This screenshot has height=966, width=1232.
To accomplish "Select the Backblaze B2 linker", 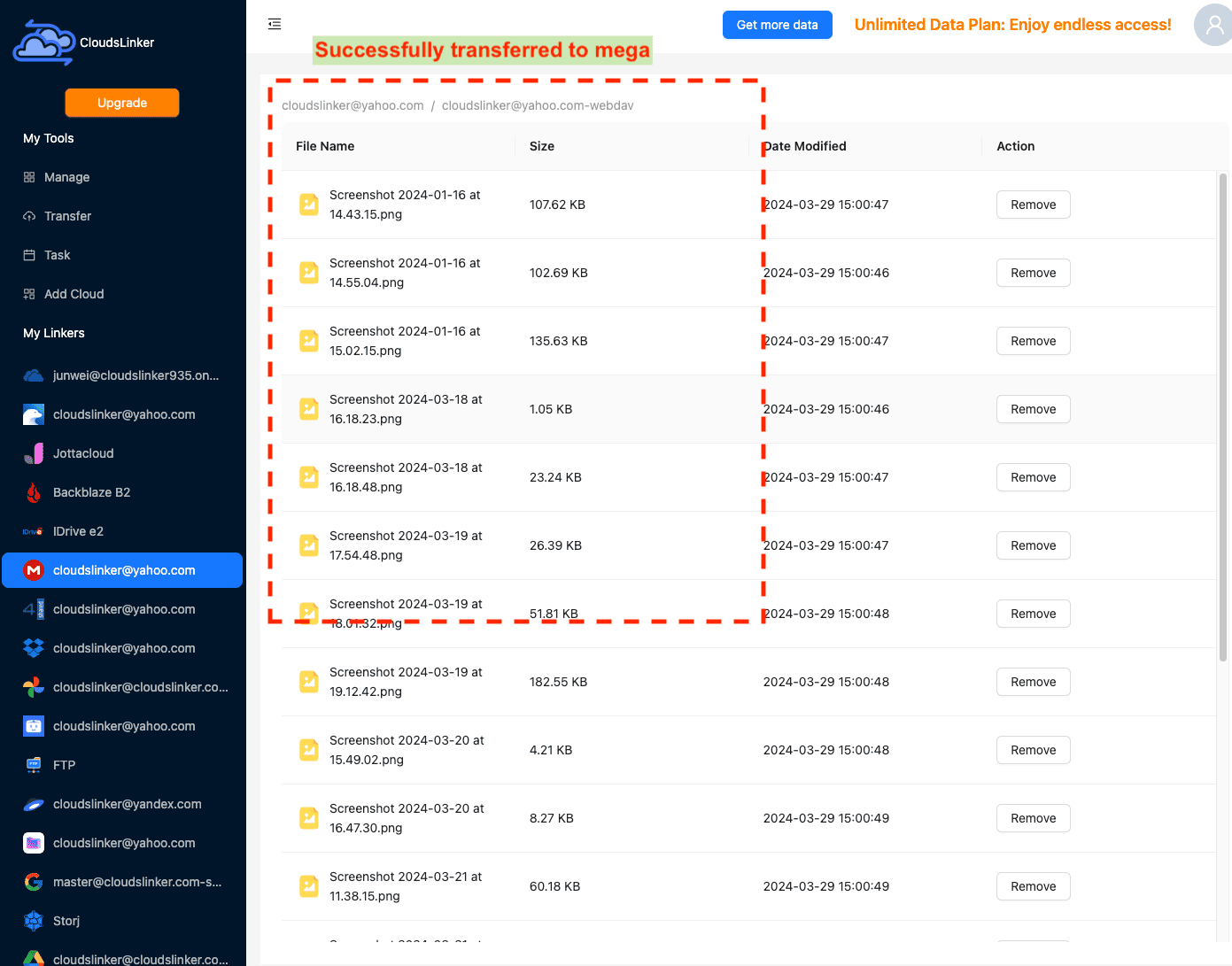I will (122, 492).
